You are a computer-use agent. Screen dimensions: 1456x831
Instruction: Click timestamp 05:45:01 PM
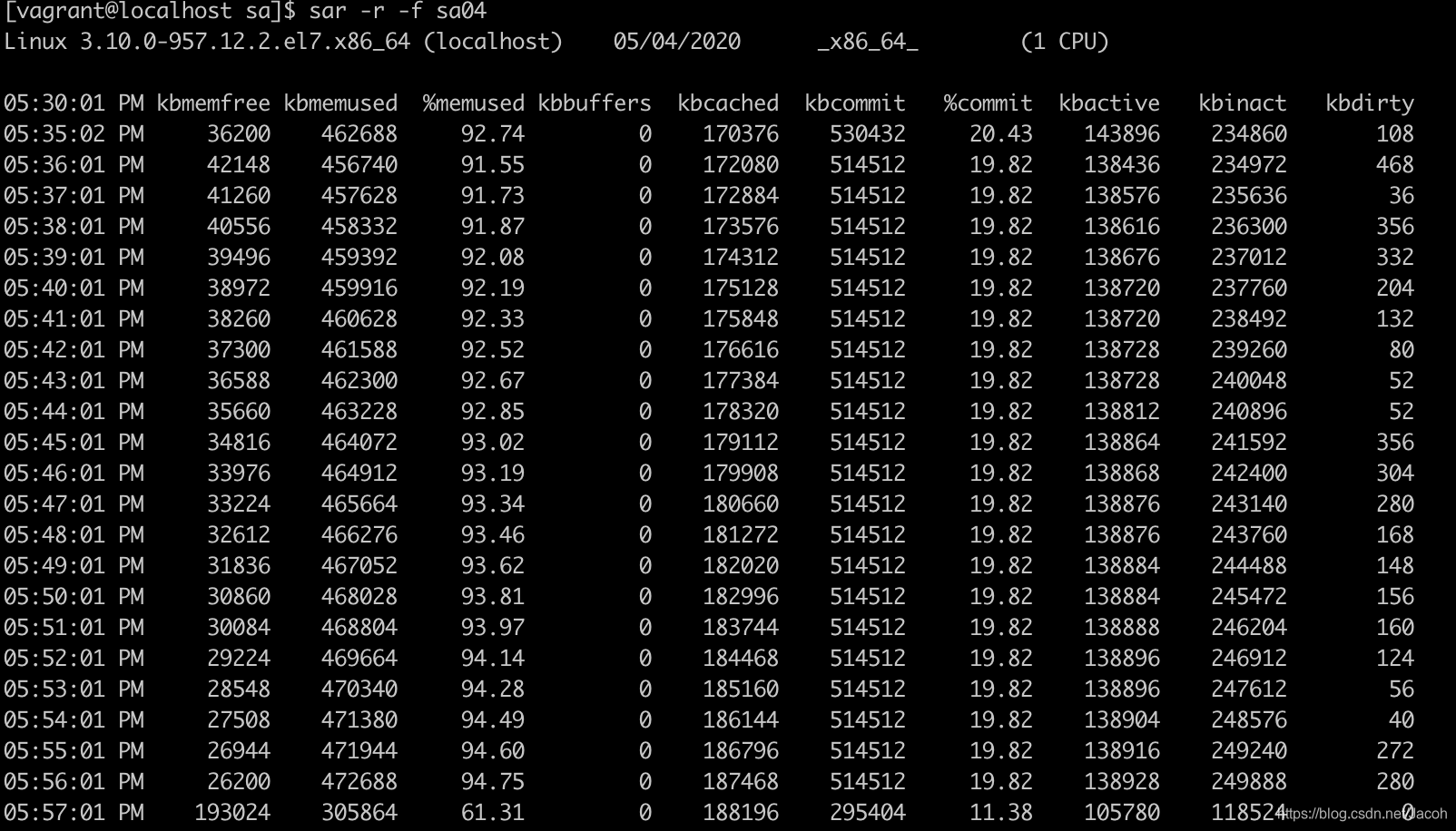[74, 443]
